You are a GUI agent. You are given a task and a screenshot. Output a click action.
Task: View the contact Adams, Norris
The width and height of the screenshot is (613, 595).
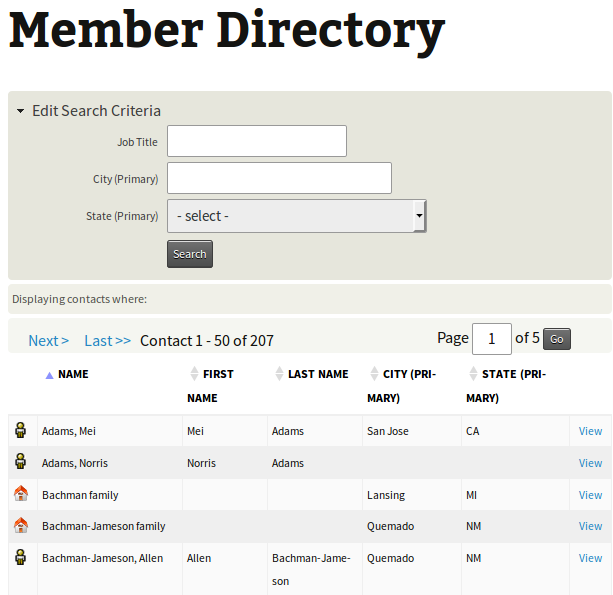(x=590, y=463)
